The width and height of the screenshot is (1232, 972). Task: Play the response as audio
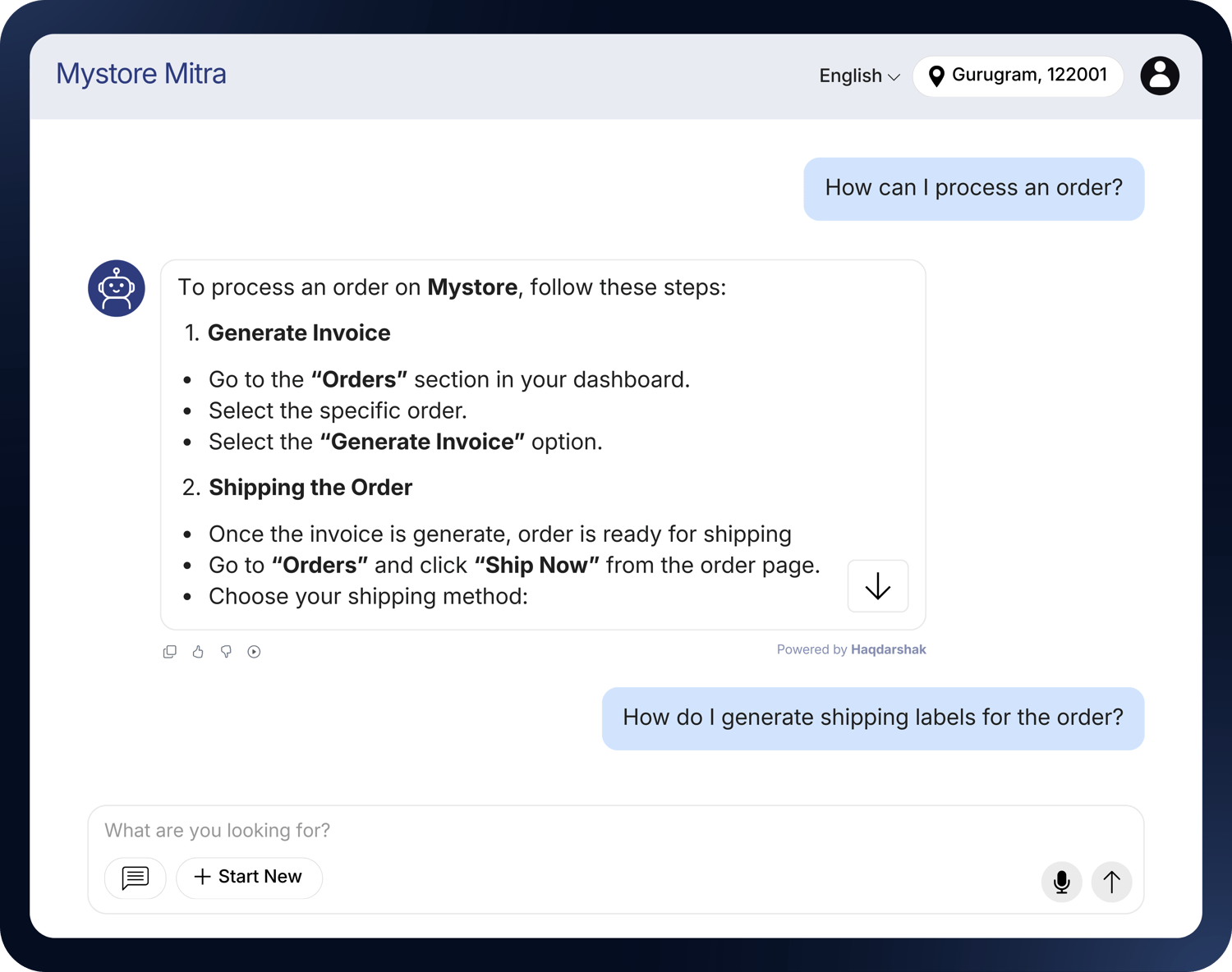pyautogui.click(x=254, y=652)
